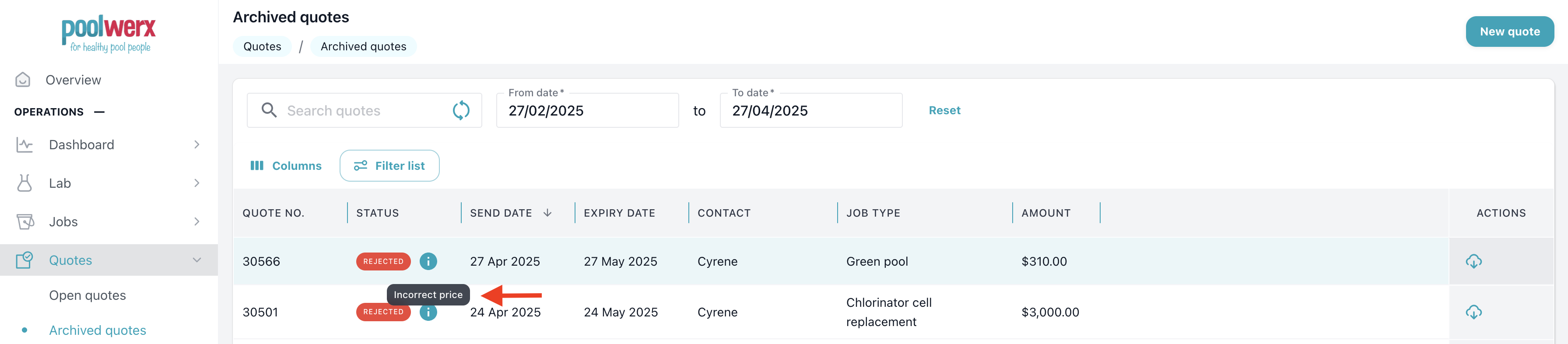1568x344 pixels.
Task: Click the New quote button
Action: pyautogui.click(x=1509, y=32)
